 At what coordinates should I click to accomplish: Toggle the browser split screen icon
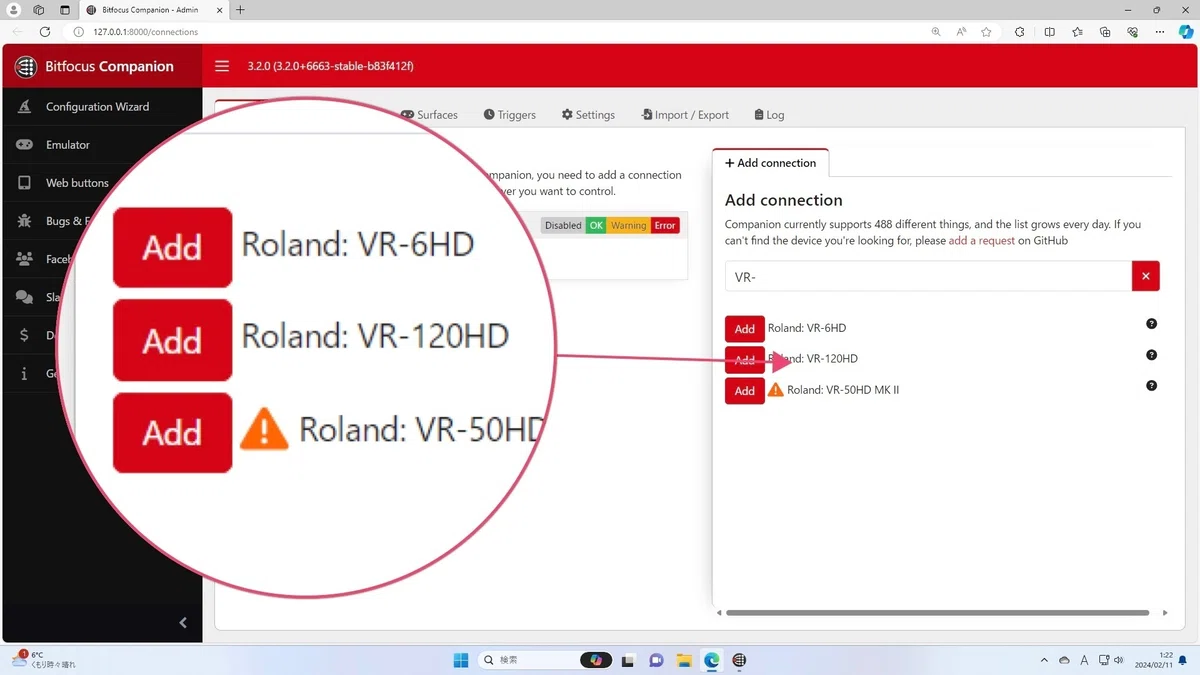point(1049,32)
